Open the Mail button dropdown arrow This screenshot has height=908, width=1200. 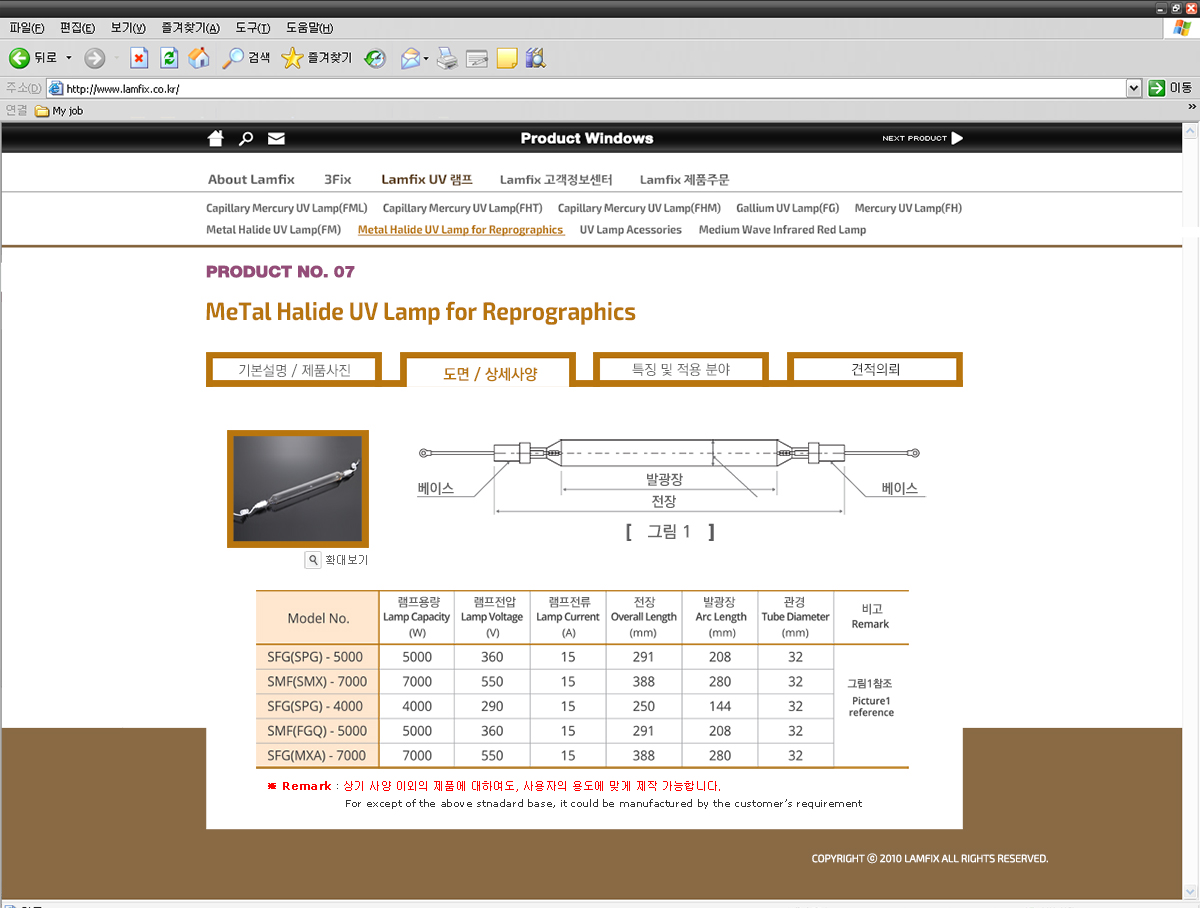[426, 58]
